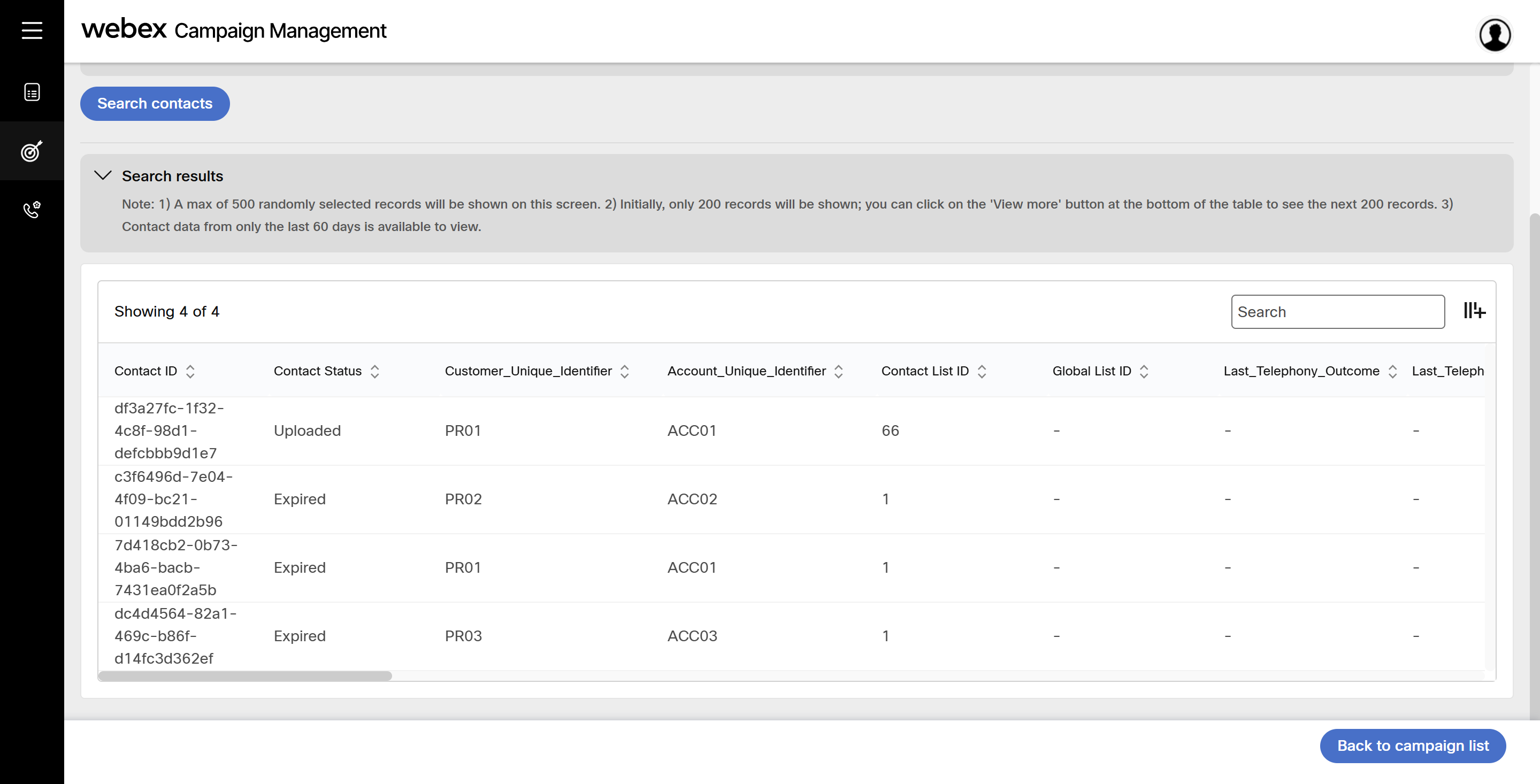Select the campaign target sidebar icon
Screen dimensions: 1540x784
click(32, 151)
